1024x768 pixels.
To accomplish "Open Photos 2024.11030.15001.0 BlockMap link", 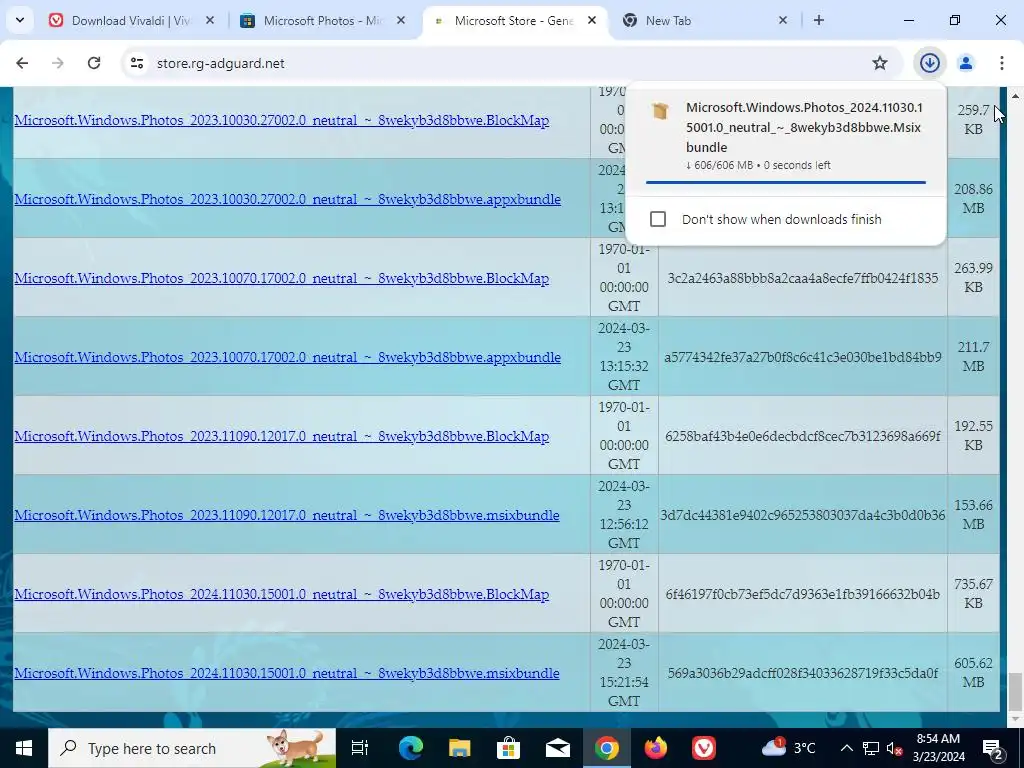I will [281, 594].
